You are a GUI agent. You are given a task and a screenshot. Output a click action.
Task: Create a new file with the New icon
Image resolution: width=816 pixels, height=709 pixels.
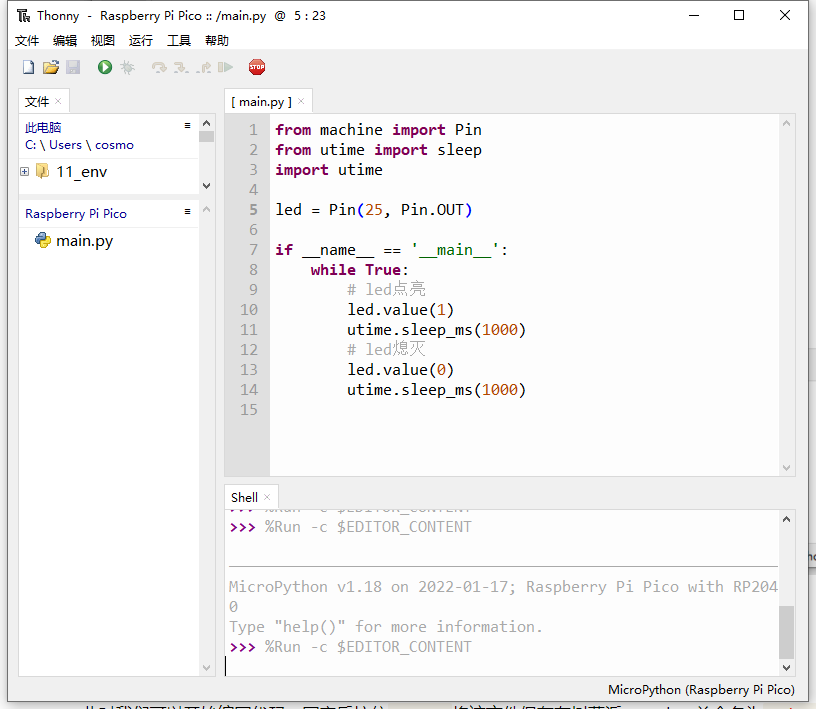point(29,67)
